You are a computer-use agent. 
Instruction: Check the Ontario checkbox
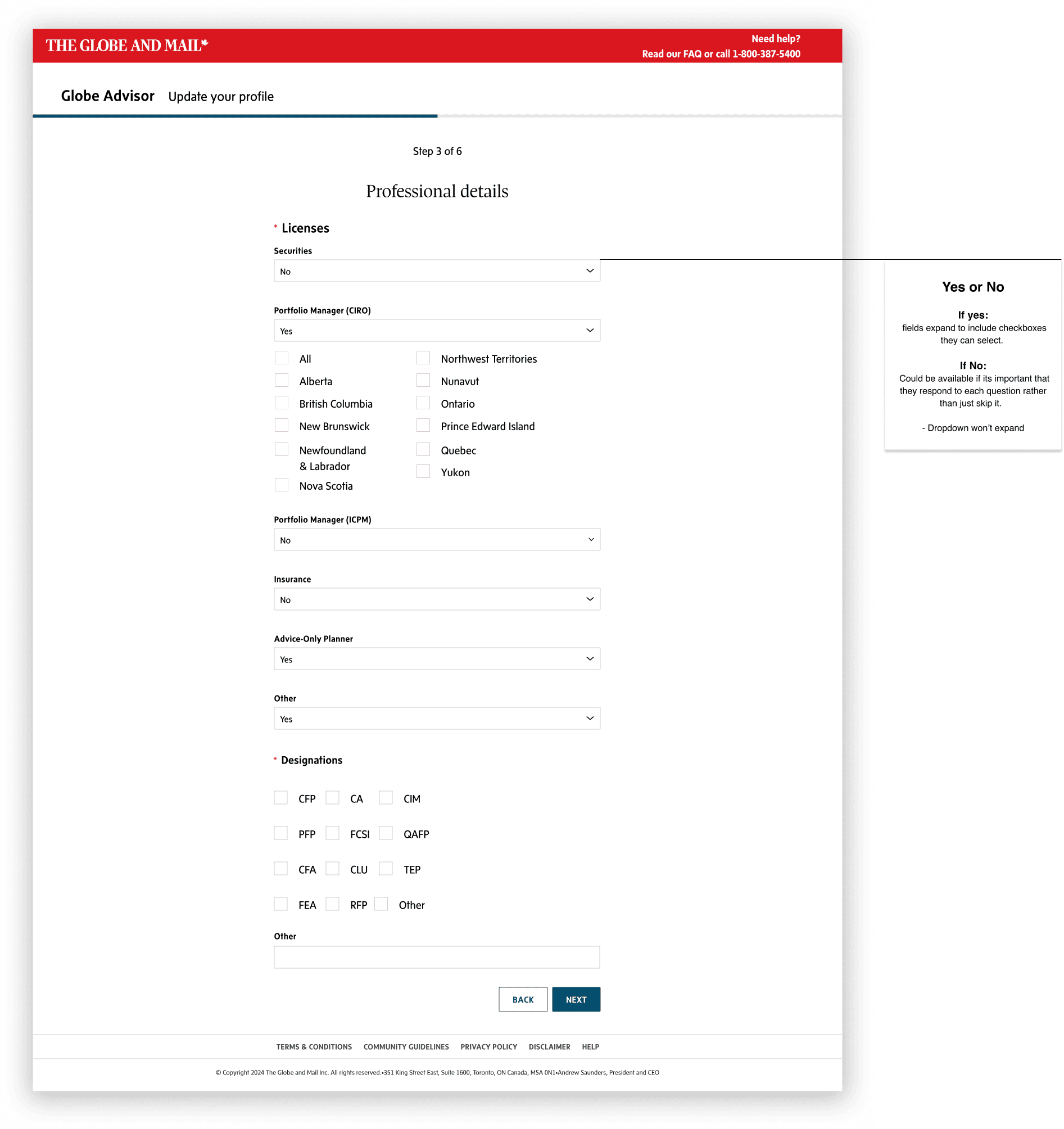(423, 403)
